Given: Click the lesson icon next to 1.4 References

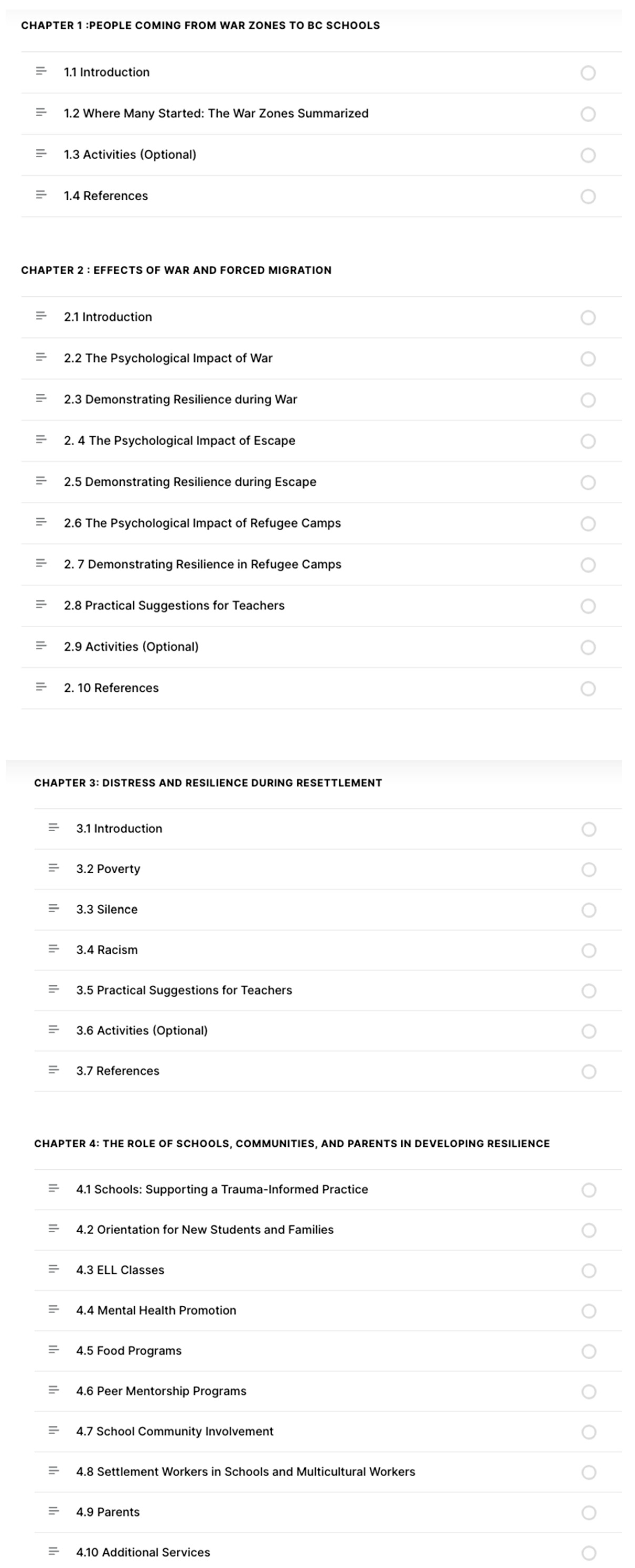Looking at the screenshot, I should (41, 195).
